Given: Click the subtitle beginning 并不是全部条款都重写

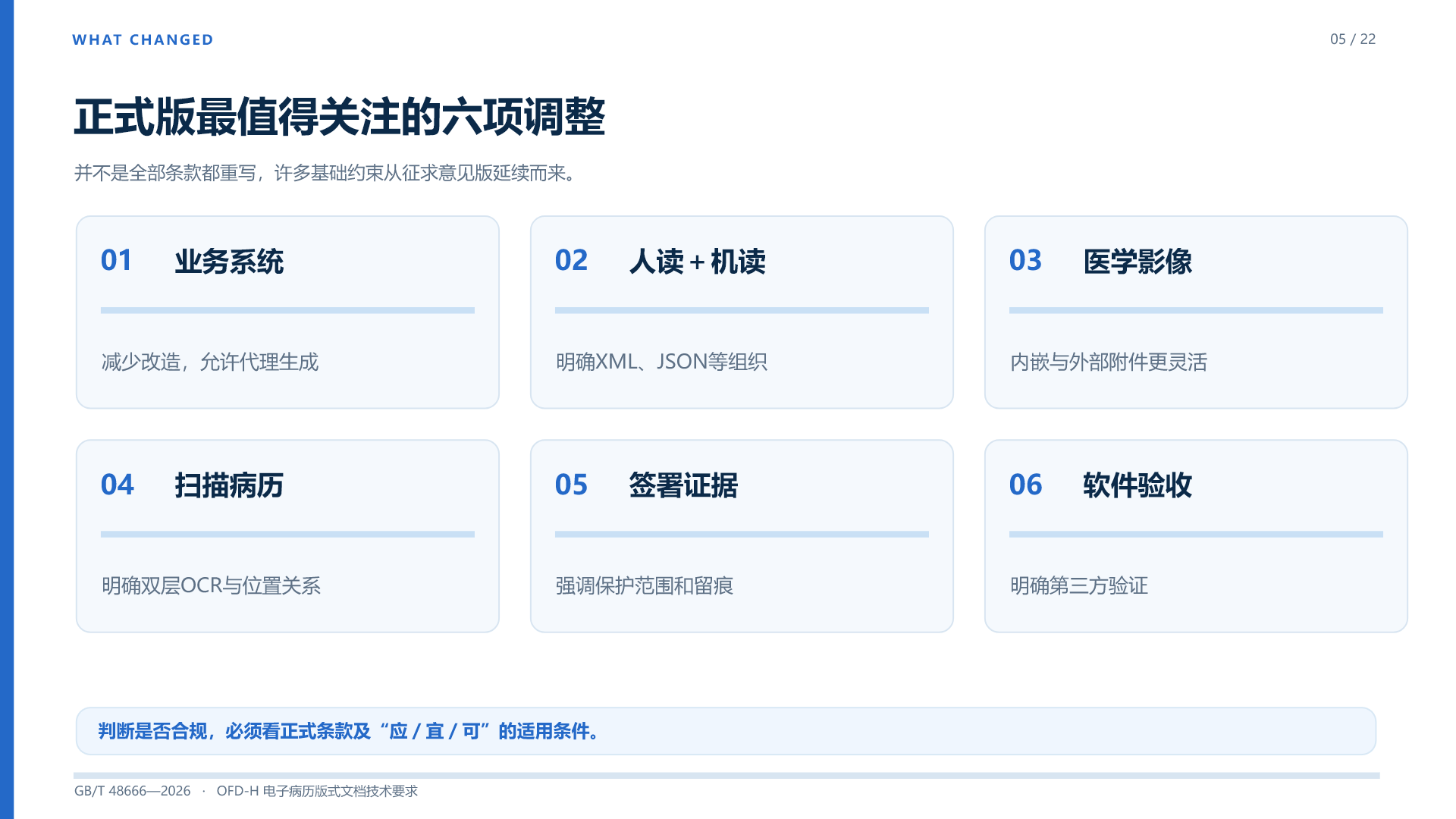Looking at the screenshot, I should [x=327, y=173].
